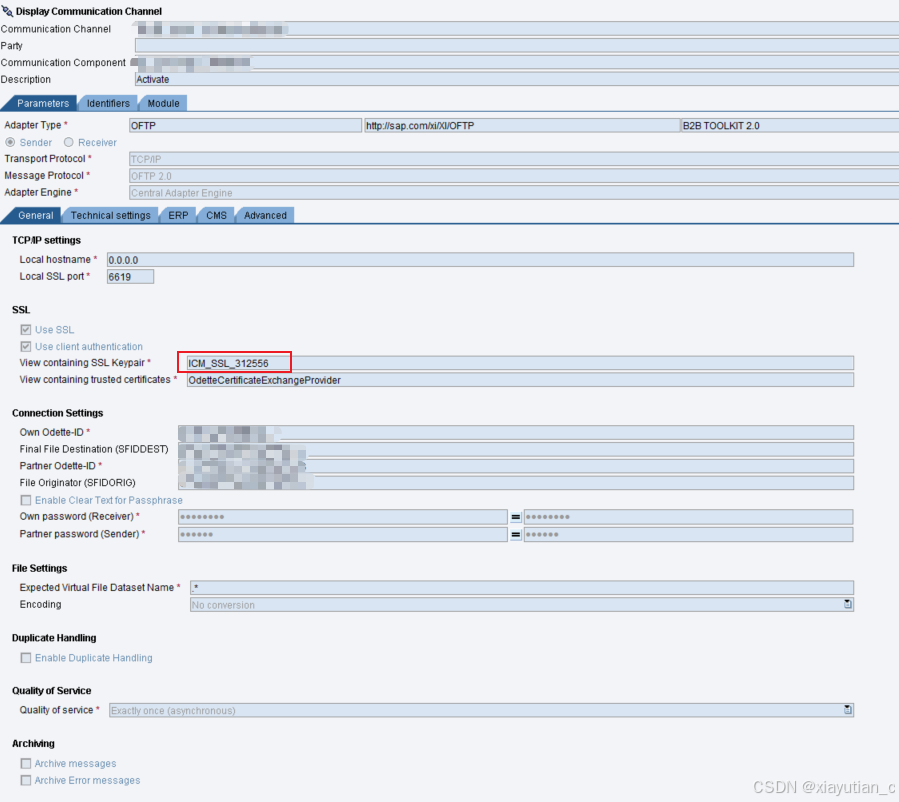Click the trusted certificates view field
Screen dimensions: 899x802
520,380
